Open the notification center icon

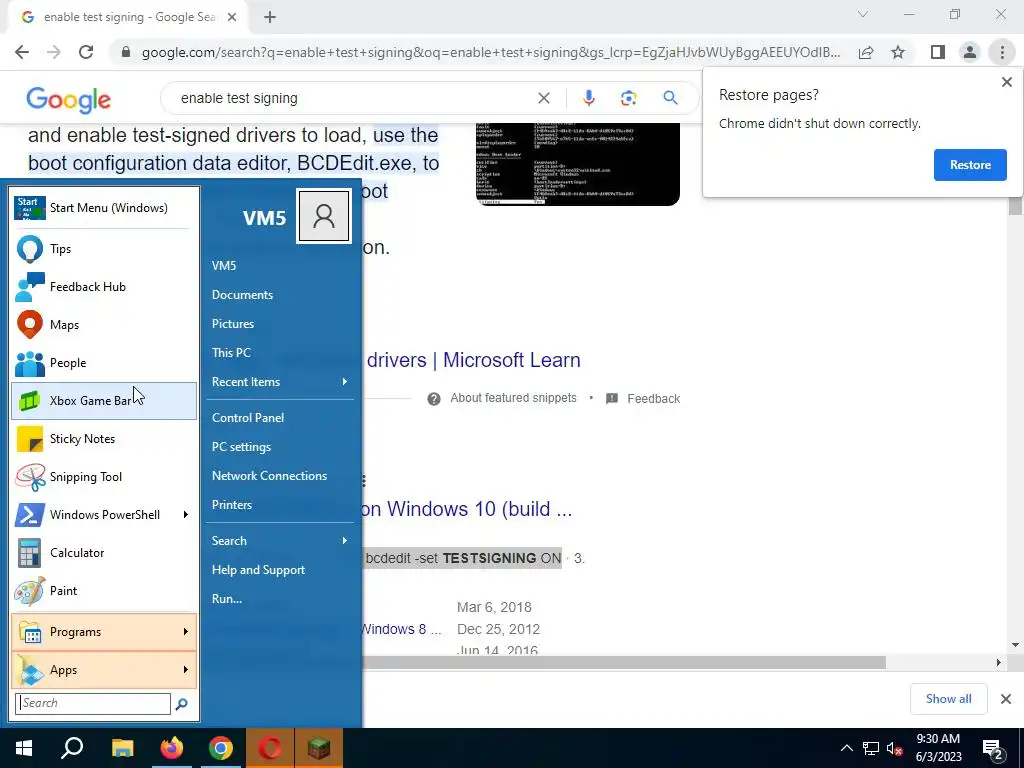[x=993, y=749]
